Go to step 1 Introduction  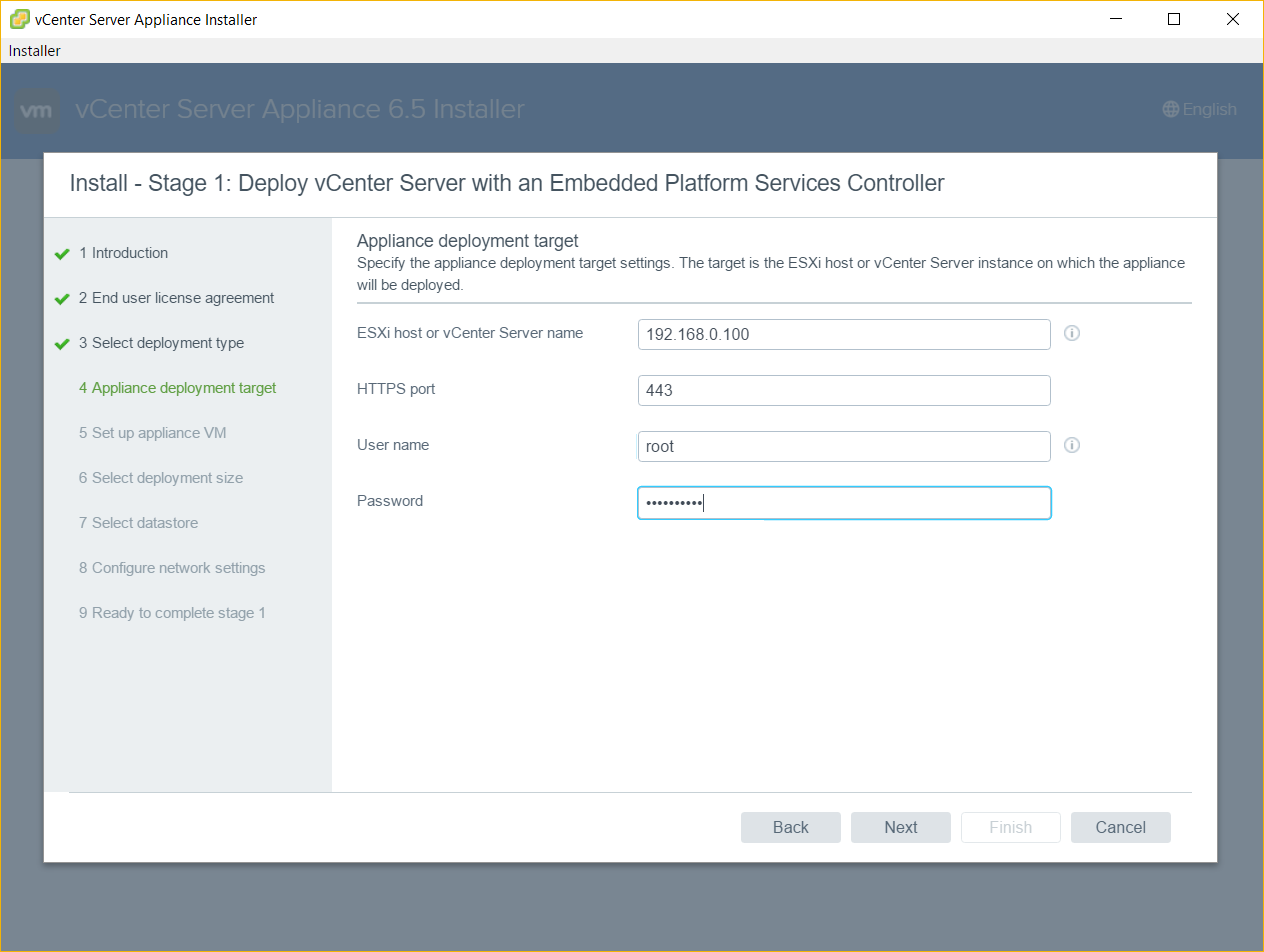tap(124, 253)
